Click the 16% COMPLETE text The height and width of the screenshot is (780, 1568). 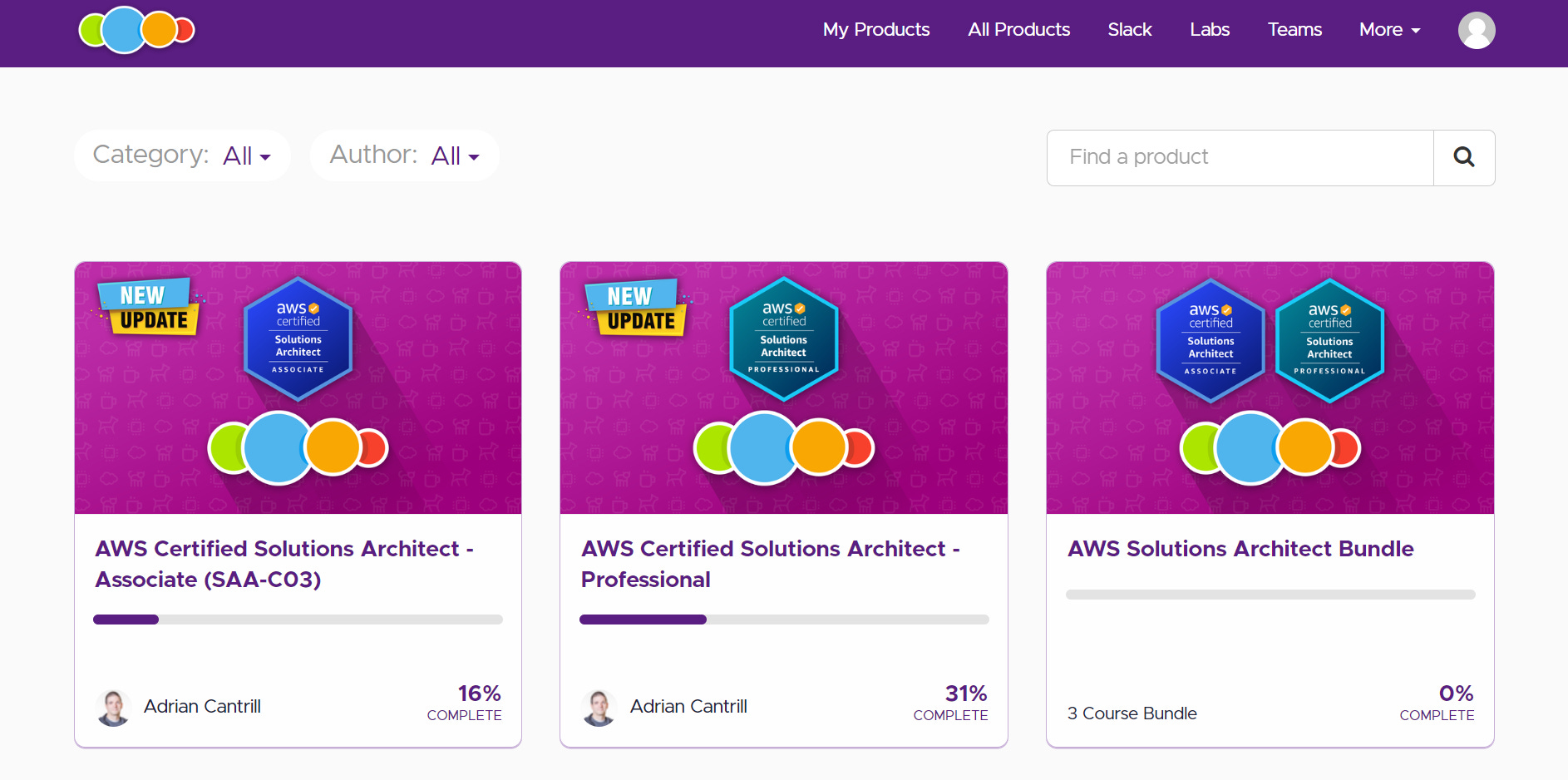tap(465, 703)
